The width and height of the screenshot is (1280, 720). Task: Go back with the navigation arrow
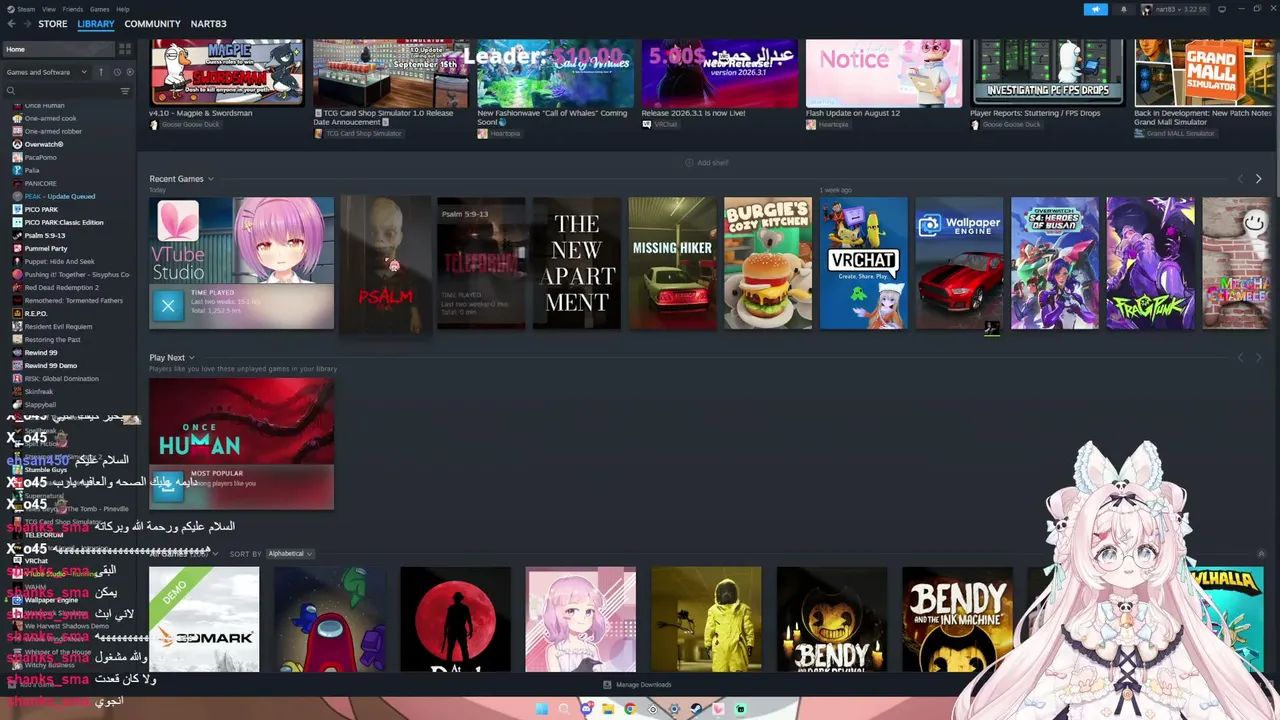(11, 24)
